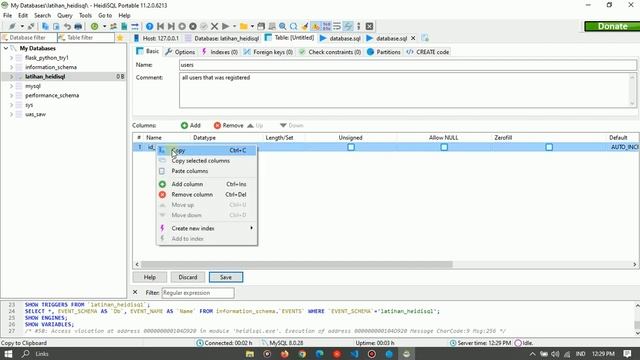This screenshot has width=640, height=360.
Task: Click the Remove column button
Action: coord(228,125)
